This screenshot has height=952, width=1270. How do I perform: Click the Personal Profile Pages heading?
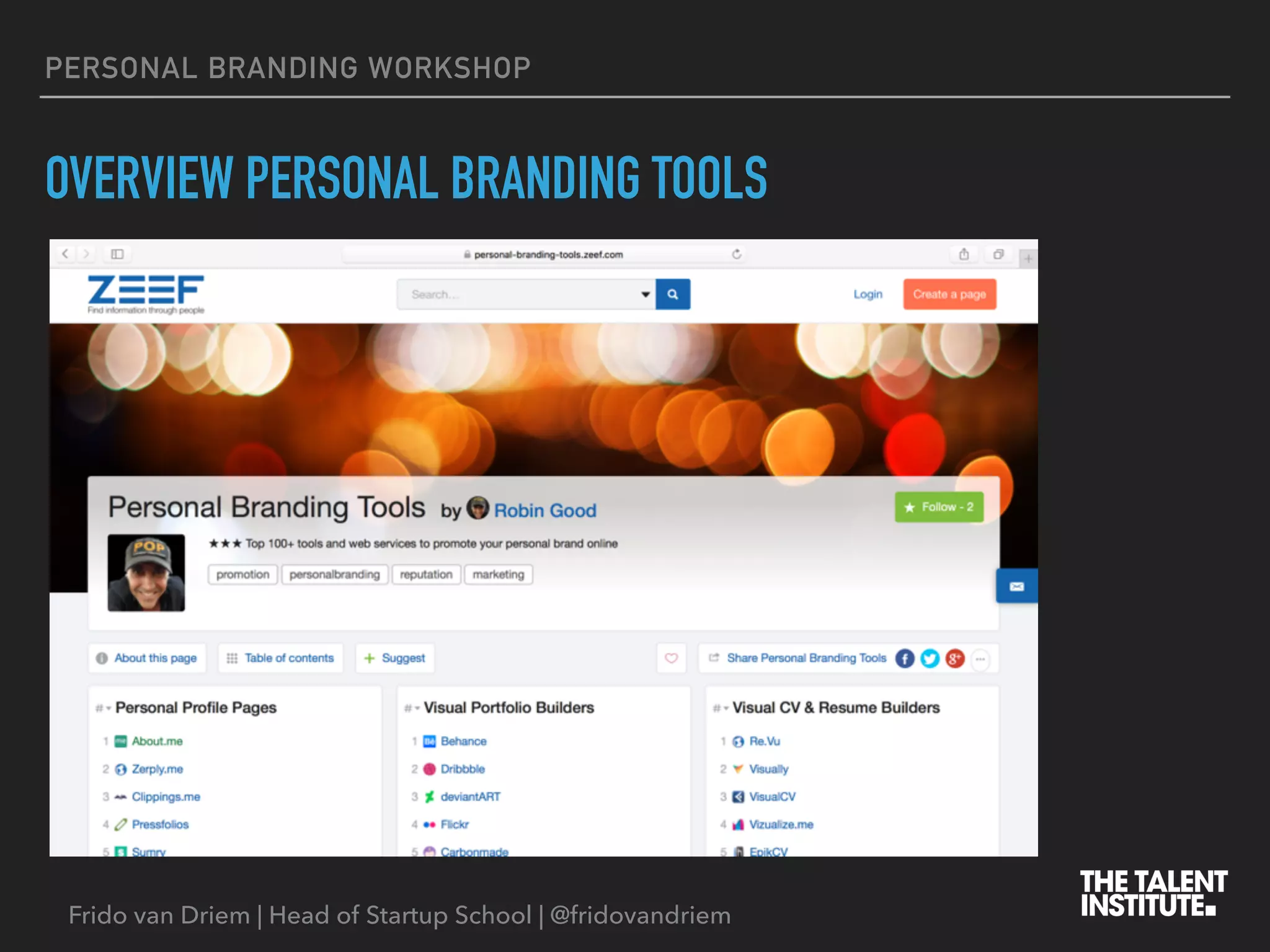click(x=196, y=708)
